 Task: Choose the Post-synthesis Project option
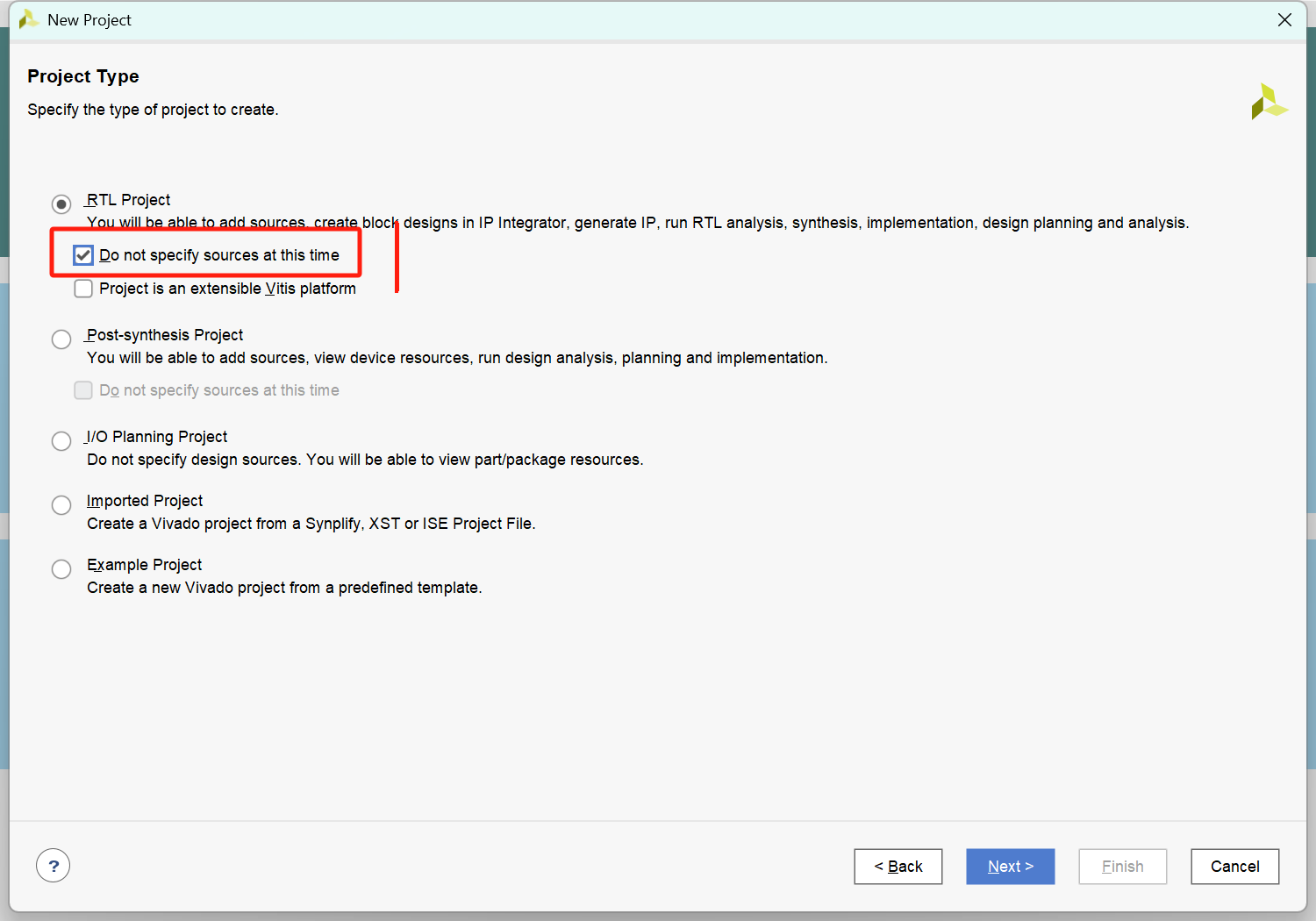pos(61,339)
